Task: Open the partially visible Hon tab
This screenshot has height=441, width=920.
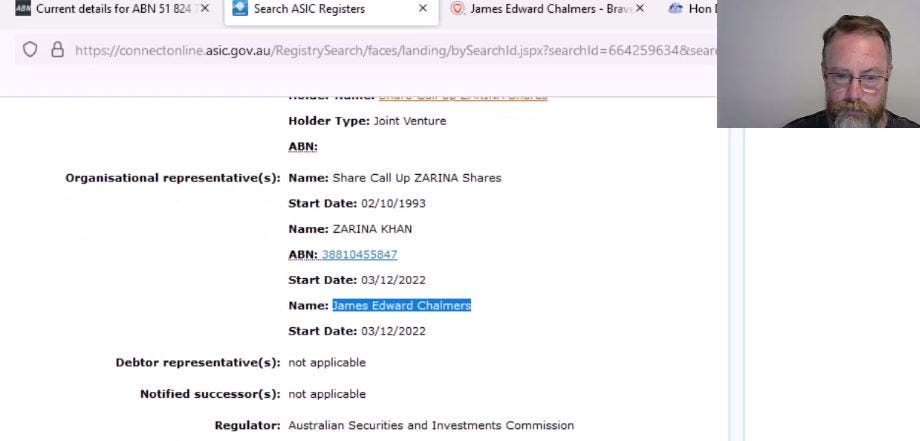Action: point(690,9)
